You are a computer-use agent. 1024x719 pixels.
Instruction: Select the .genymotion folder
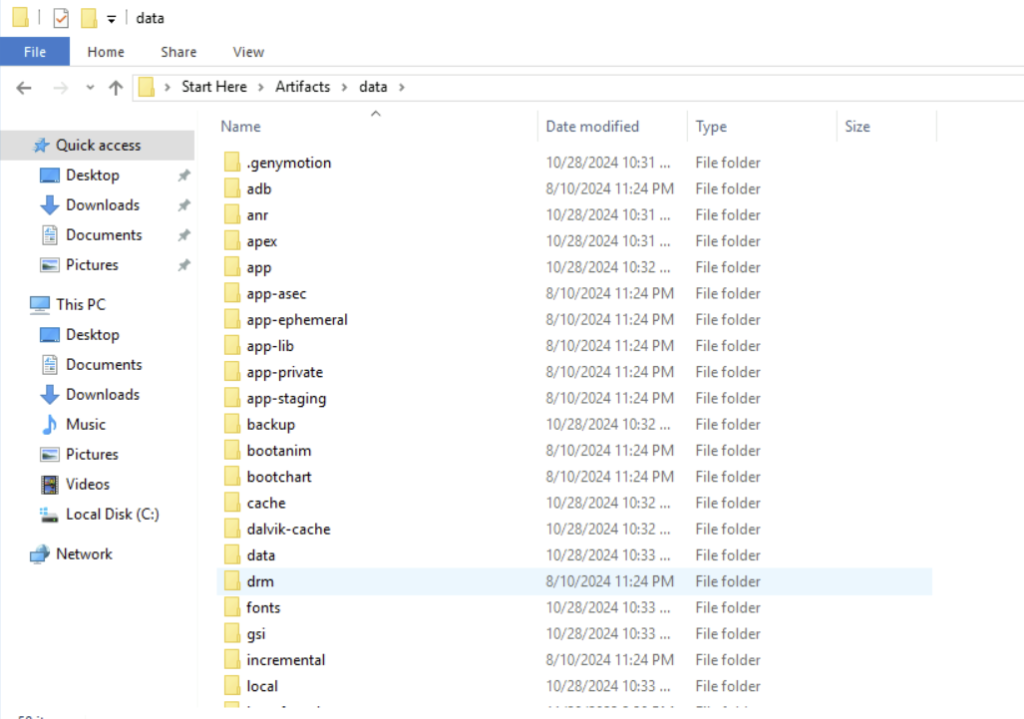coord(288,163)
